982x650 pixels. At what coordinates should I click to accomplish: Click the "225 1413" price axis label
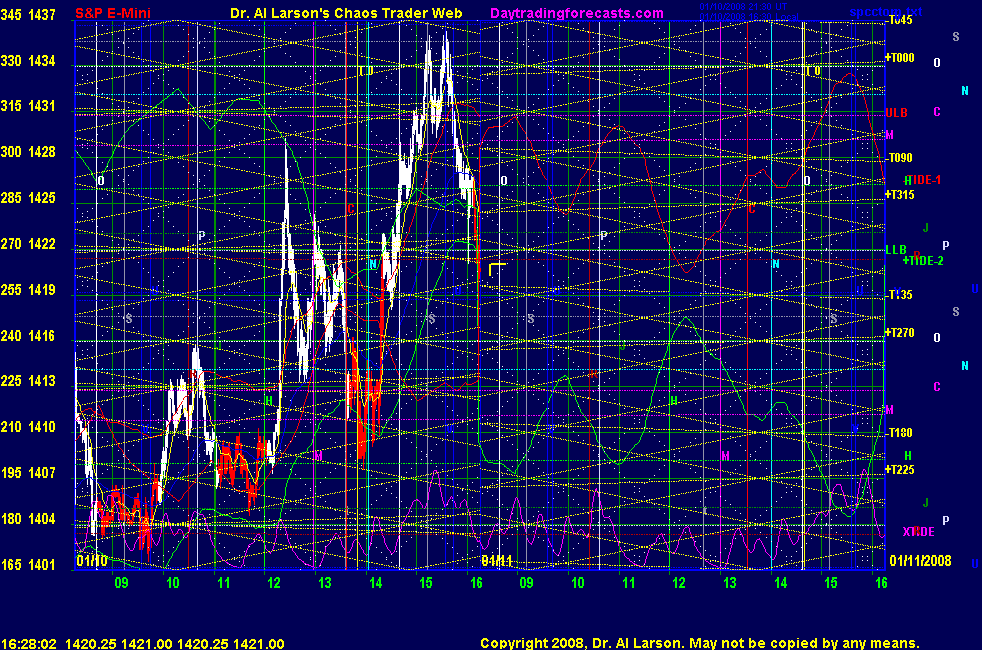pyautogui.click(x=28, y=381)
